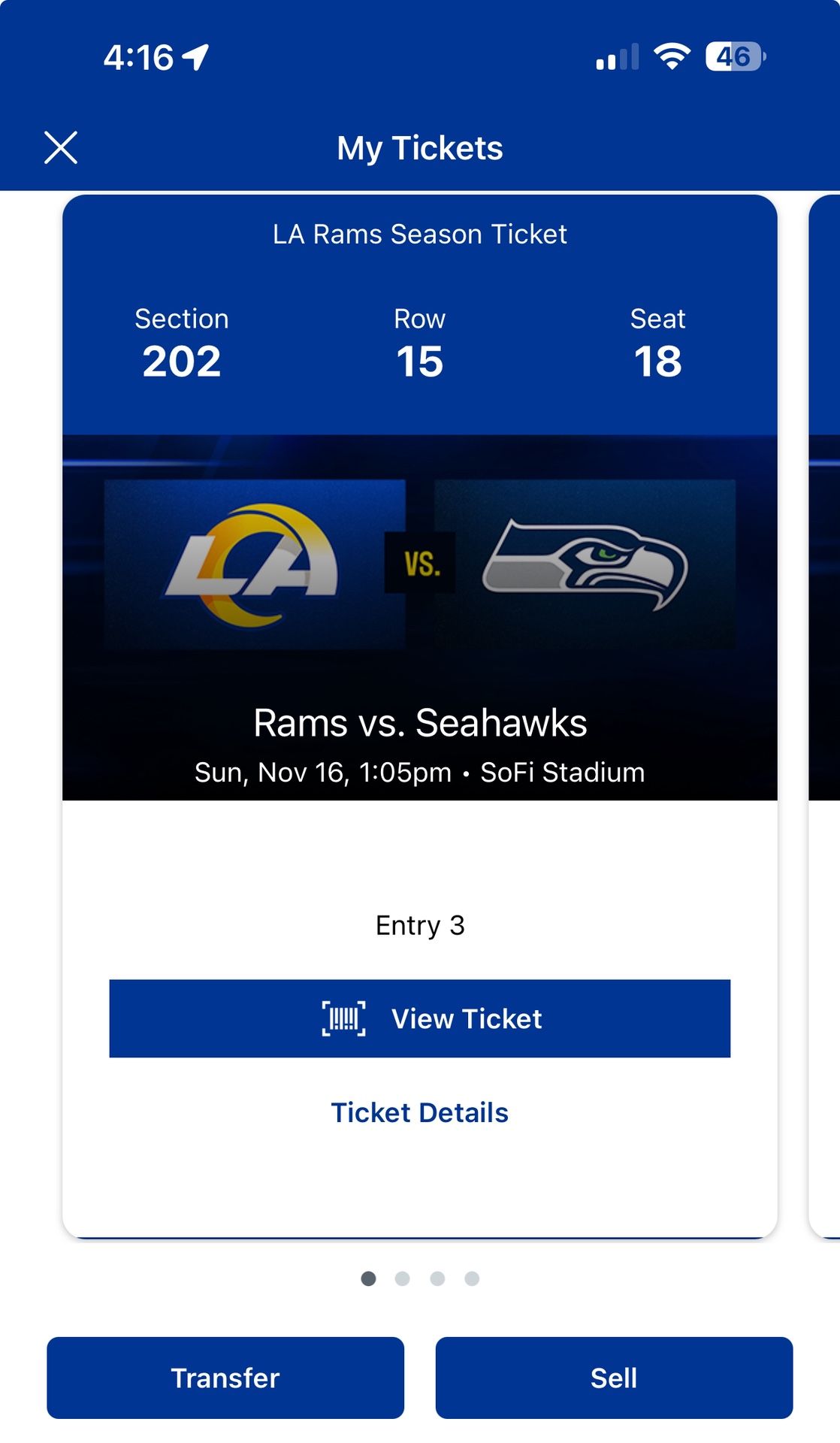Select the first ticket page dot
This screenshot has width=840, height=1443.
pos(368,1278)
